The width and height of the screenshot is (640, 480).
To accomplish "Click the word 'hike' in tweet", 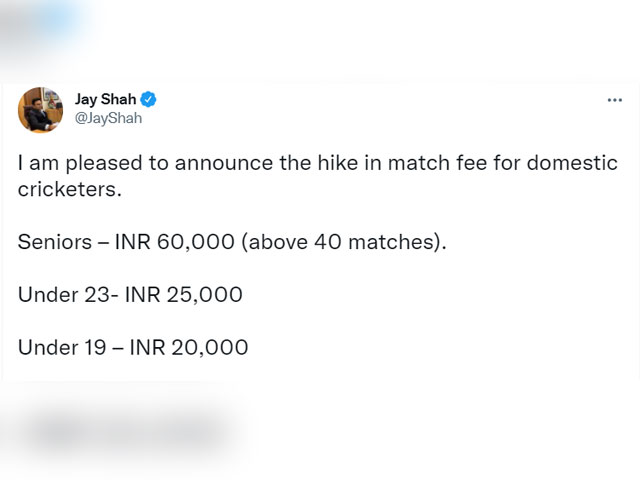I will pyautogui.click(x=337, y=163).
